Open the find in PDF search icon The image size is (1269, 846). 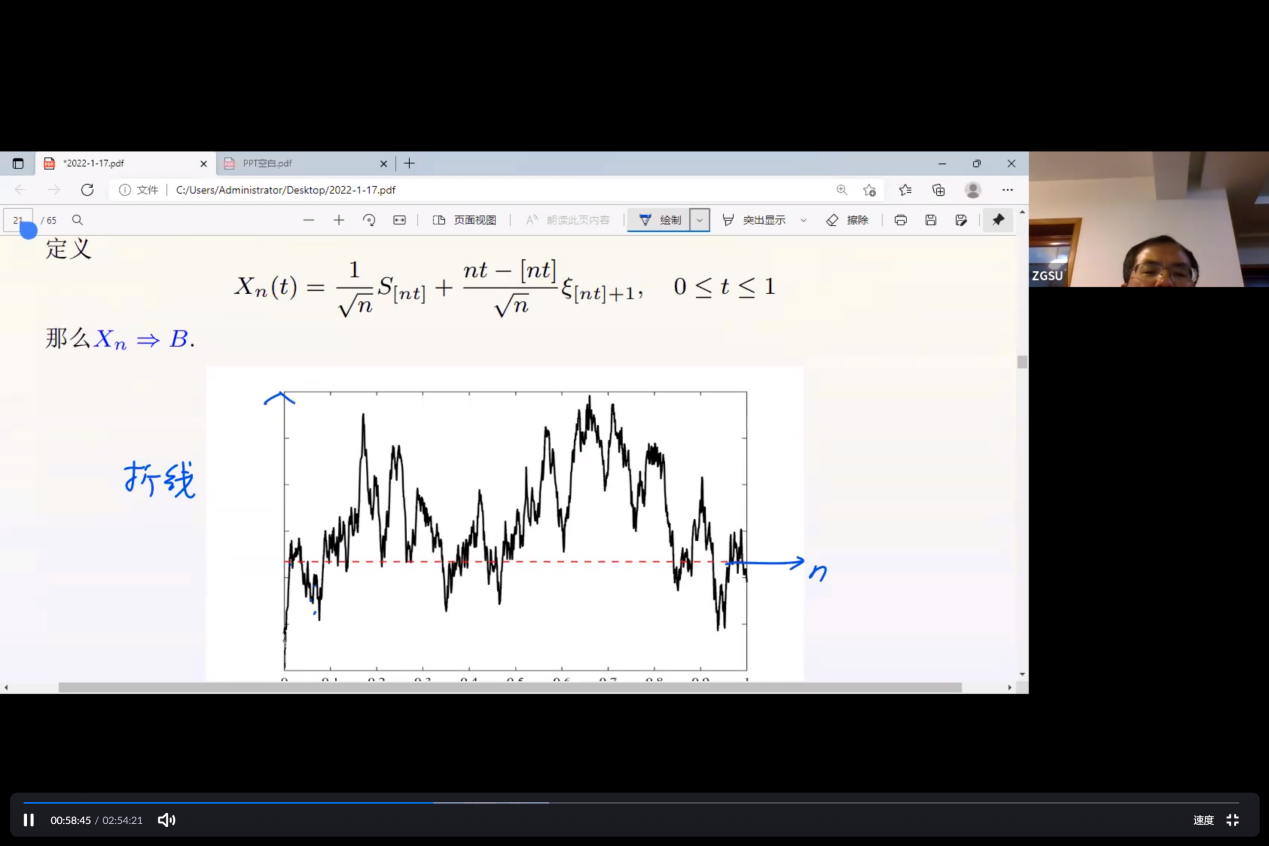pos(77,220)
